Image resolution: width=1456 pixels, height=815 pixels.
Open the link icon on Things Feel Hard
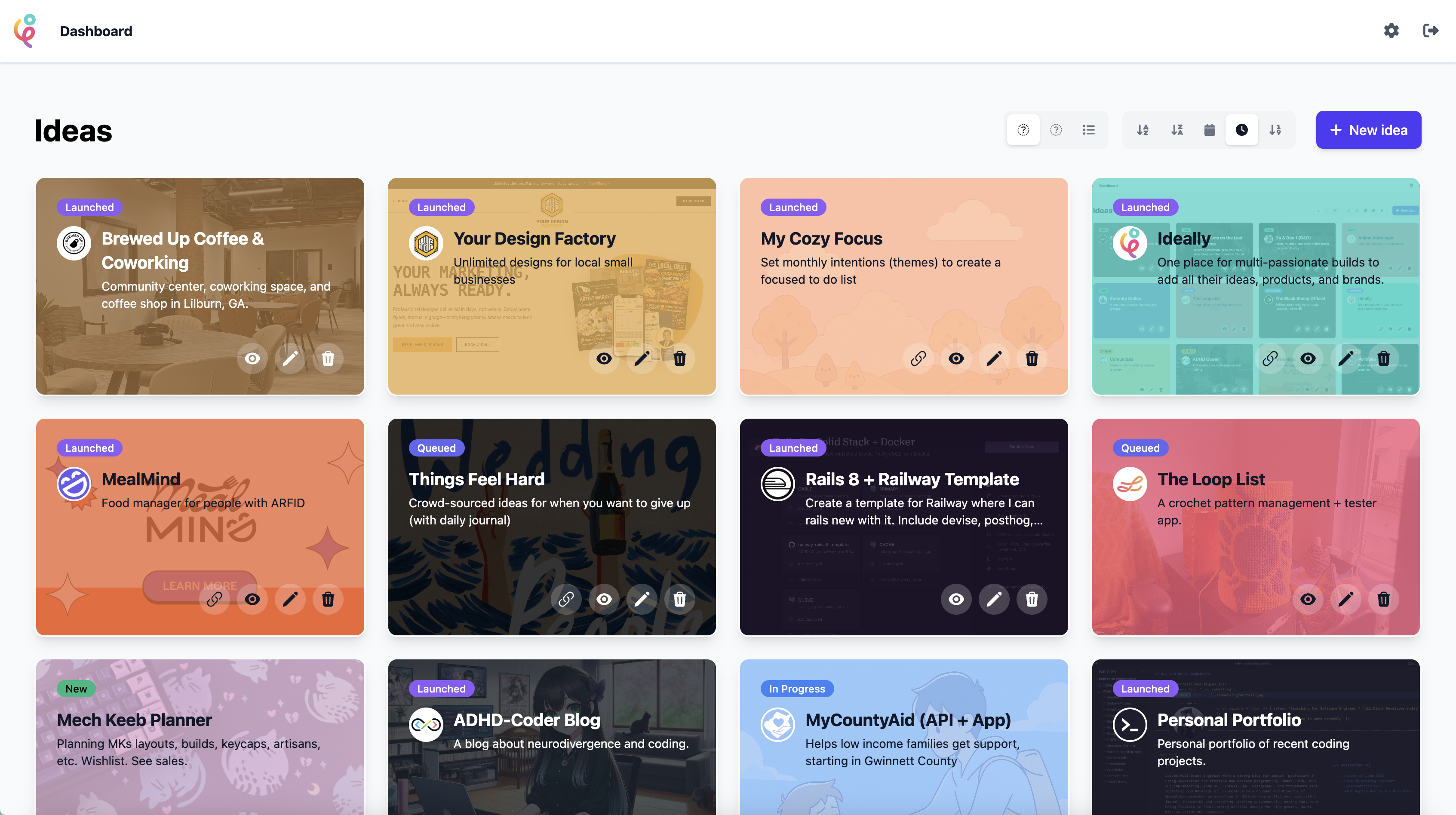pos(566,599)
